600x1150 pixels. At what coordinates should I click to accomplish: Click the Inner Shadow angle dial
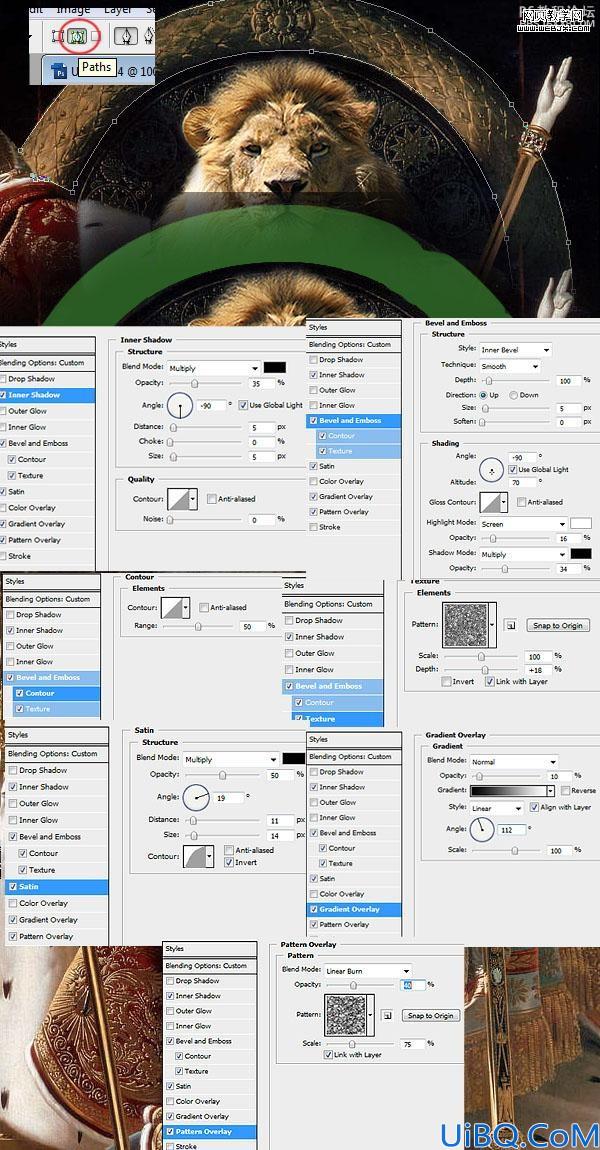pos(180,405)
